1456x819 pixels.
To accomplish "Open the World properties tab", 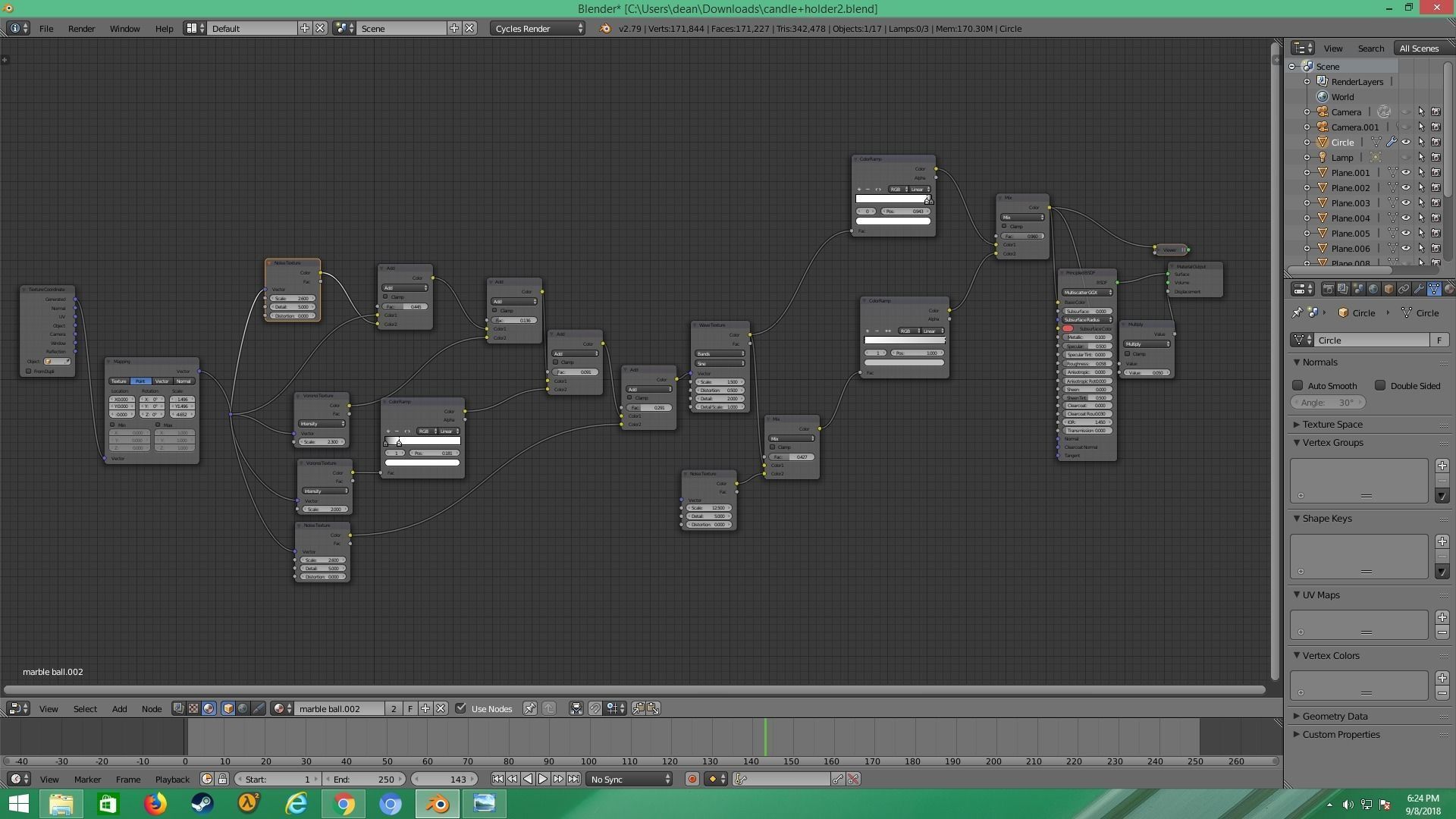I will [x=1373, y=289].
